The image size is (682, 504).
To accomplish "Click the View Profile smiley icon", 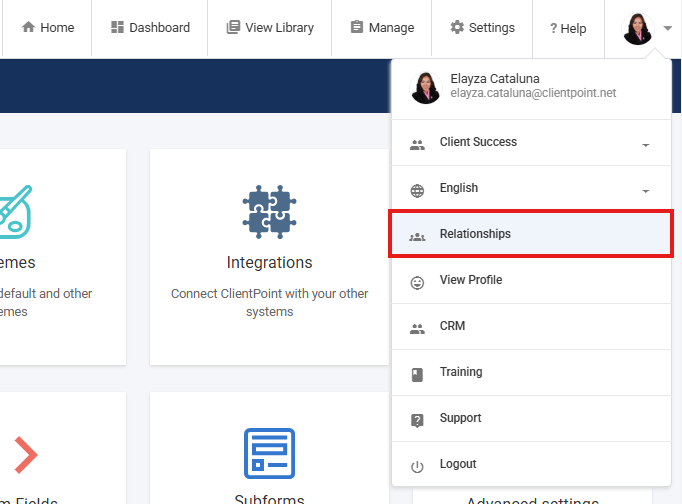I will [417, 283].
